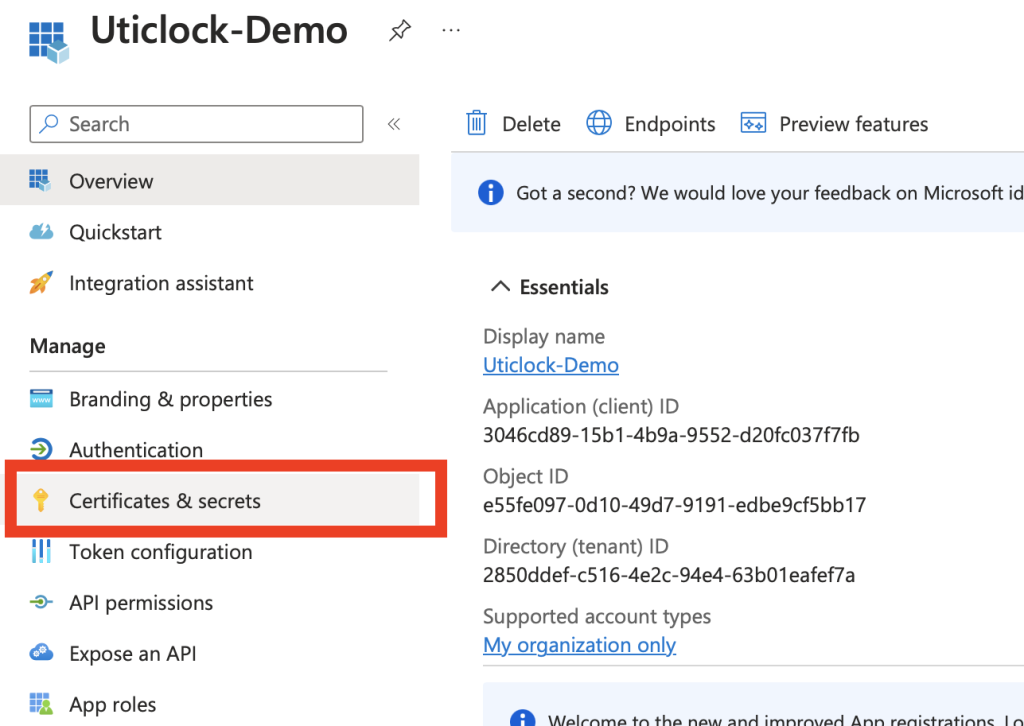Open Integration assistant
1024x726 pixels.
point(161,283)
